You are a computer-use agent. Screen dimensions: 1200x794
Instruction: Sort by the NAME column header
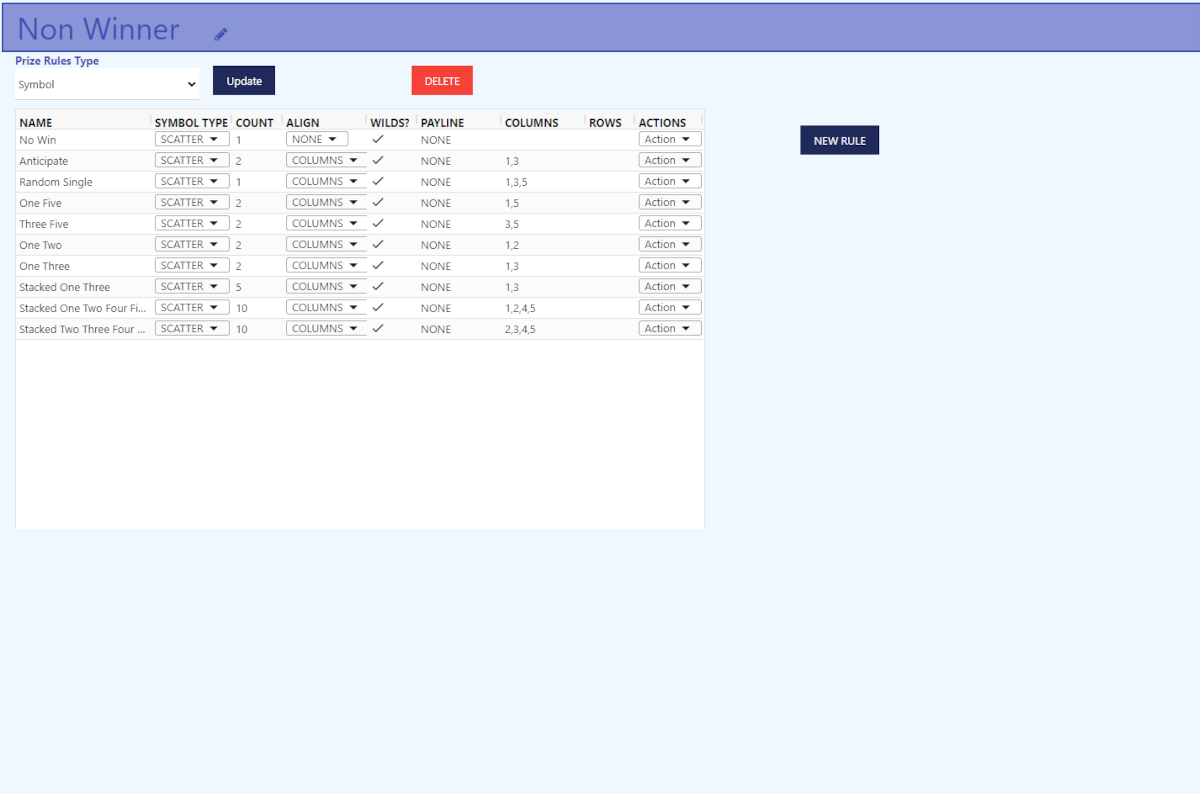[x=36, y=123]
